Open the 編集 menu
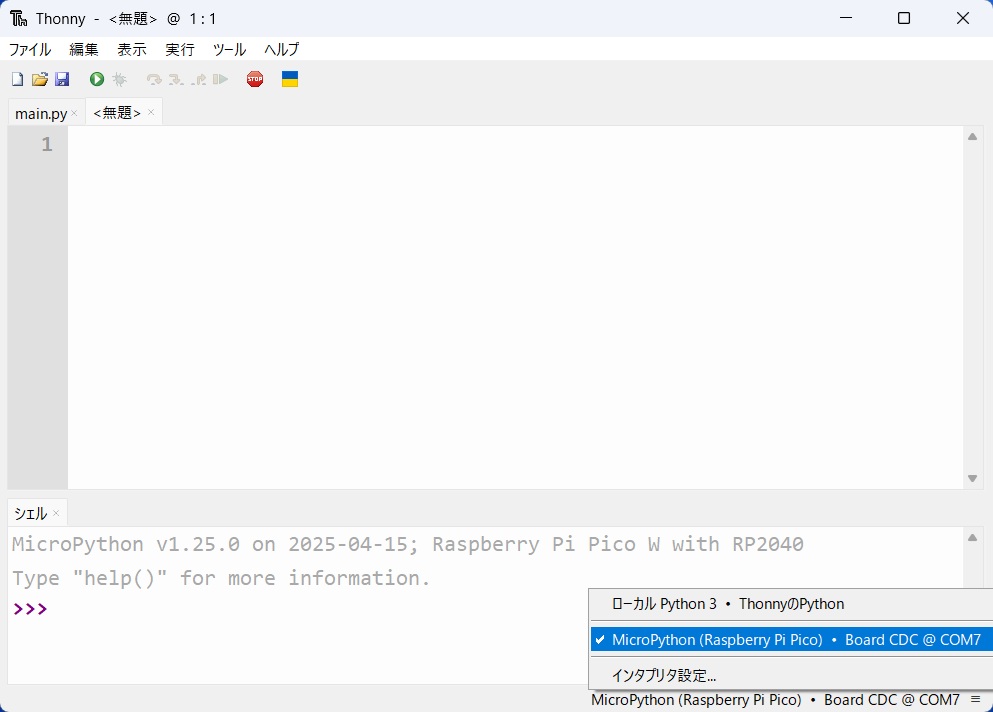The image size is (993, 712). click(84, 49)
